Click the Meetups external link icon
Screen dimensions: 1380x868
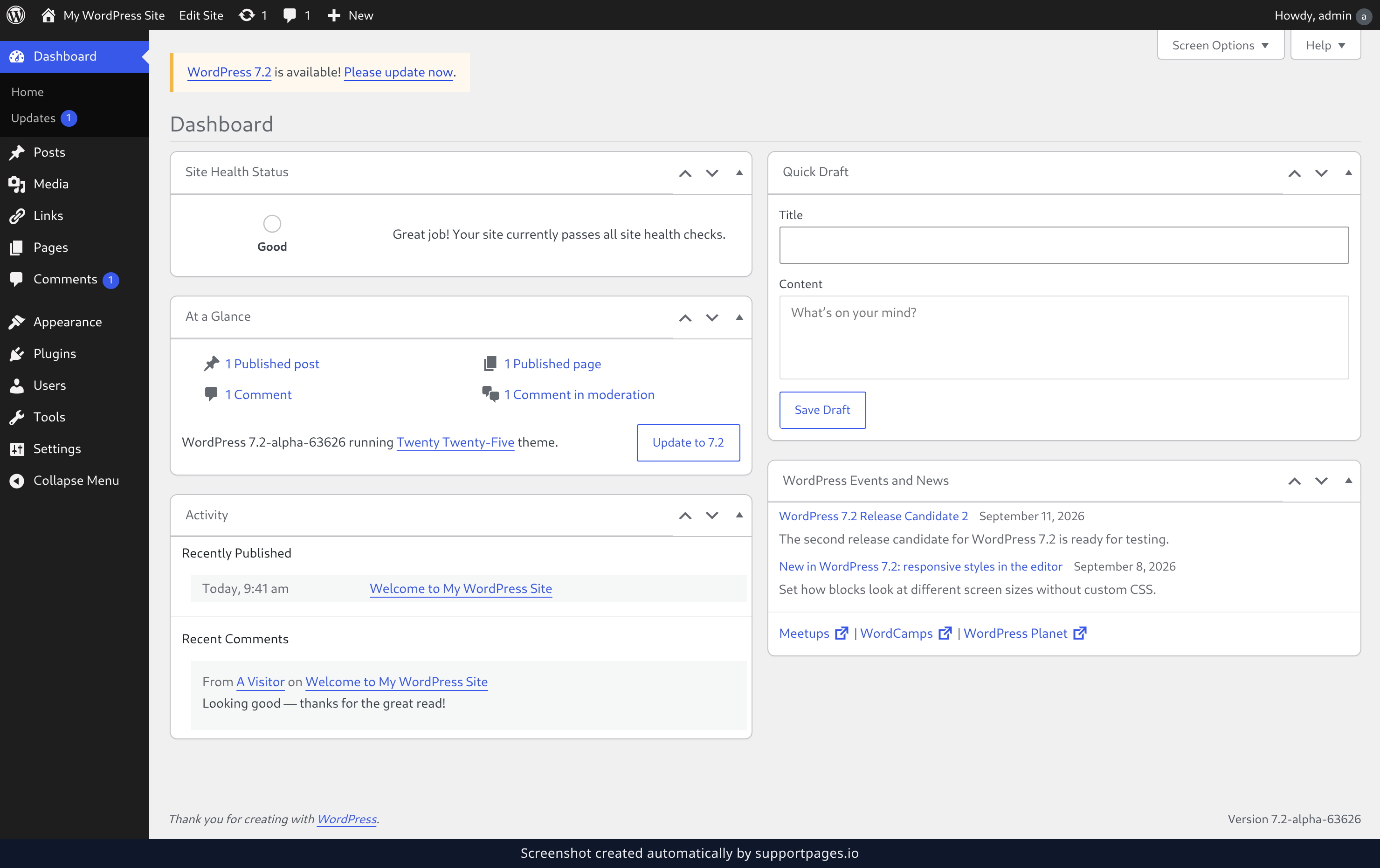point(842,633)
